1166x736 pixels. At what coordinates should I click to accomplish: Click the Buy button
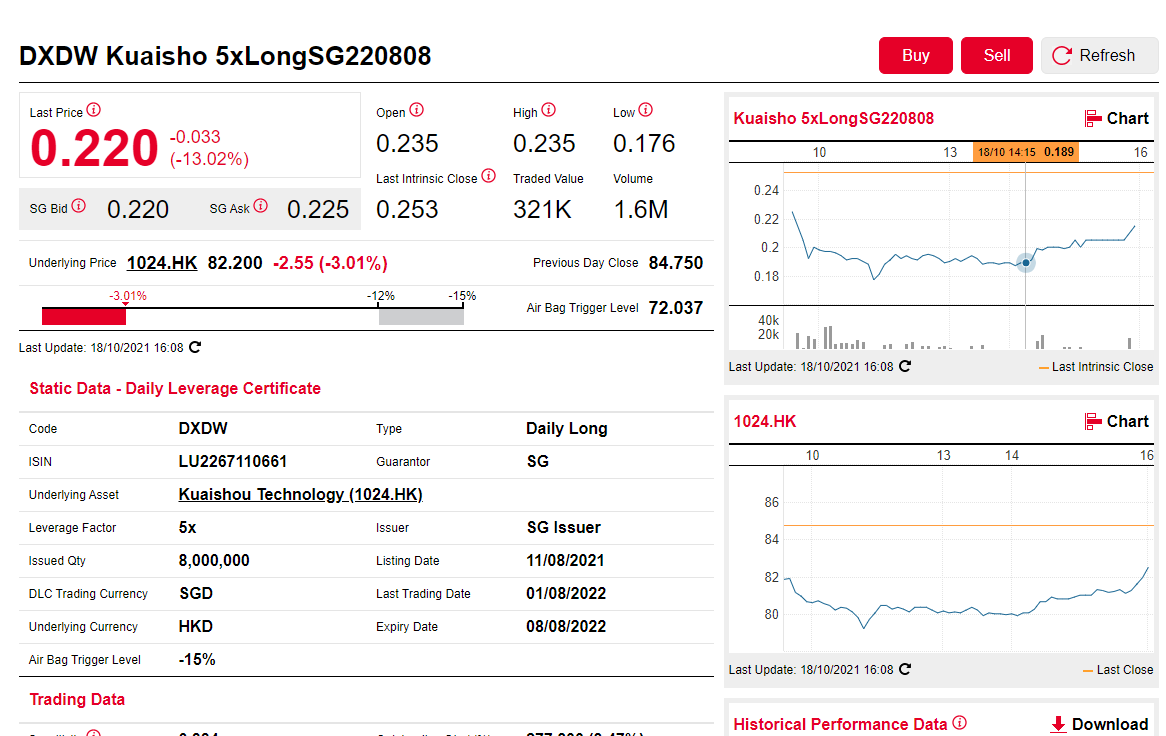point(915,56)
